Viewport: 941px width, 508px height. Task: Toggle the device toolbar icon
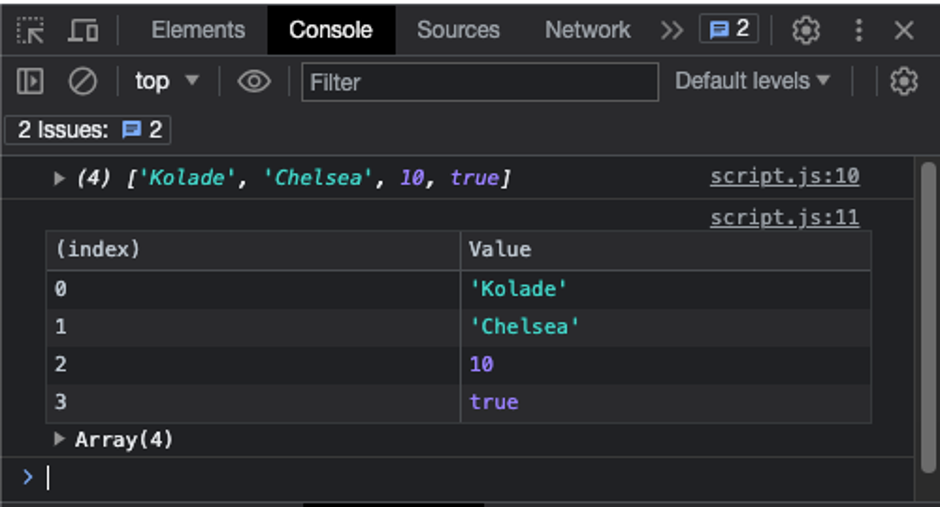(x=83, y=31)
